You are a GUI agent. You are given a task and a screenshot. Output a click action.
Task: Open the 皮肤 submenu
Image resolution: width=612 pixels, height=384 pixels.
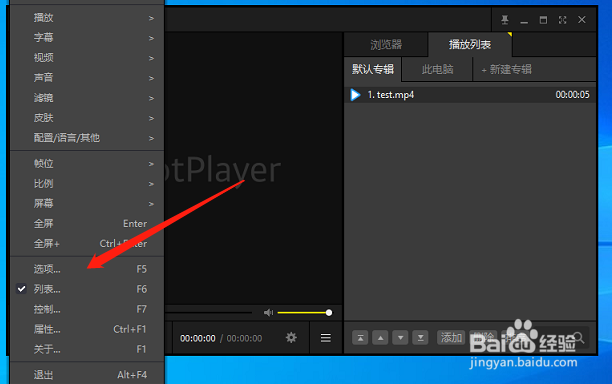tap(87, 118)
